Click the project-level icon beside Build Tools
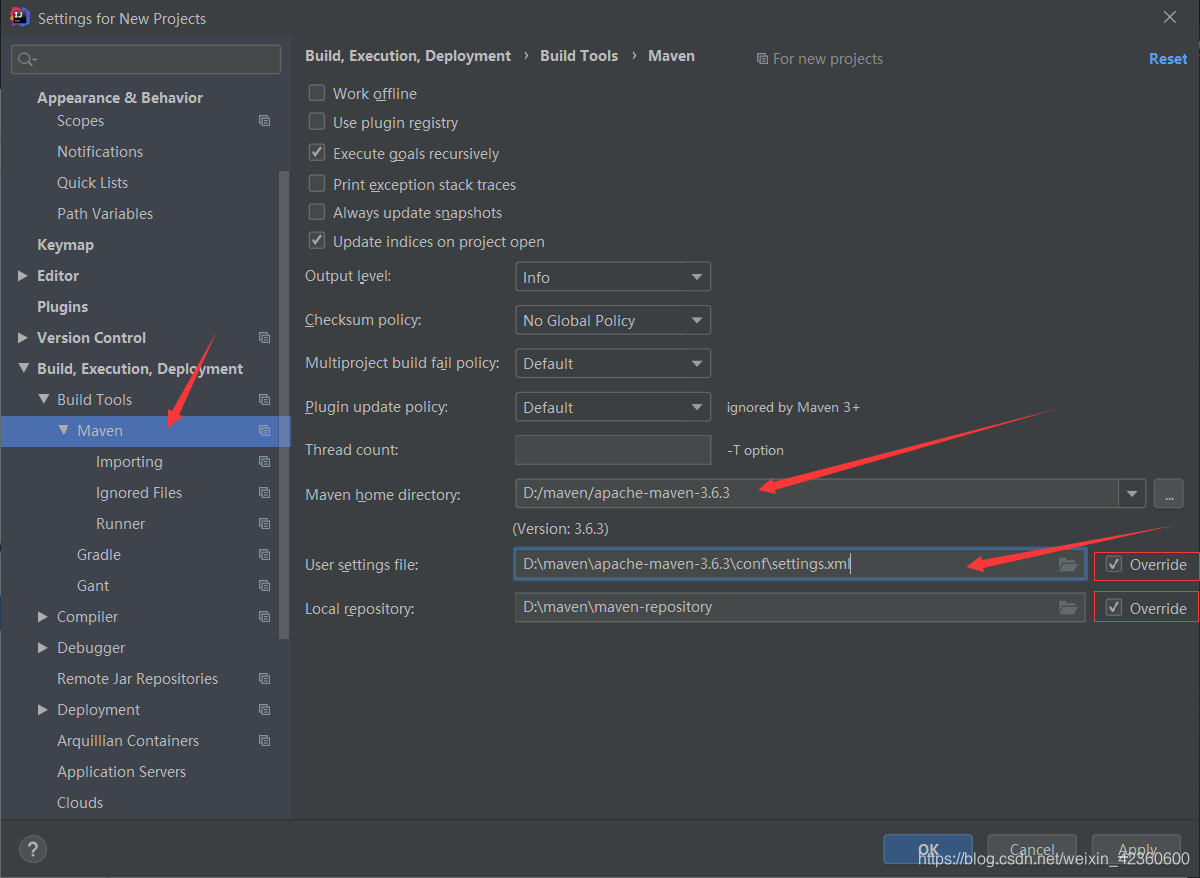The height and width of the screenshot is (878, 1200). (x=264, y=400)
